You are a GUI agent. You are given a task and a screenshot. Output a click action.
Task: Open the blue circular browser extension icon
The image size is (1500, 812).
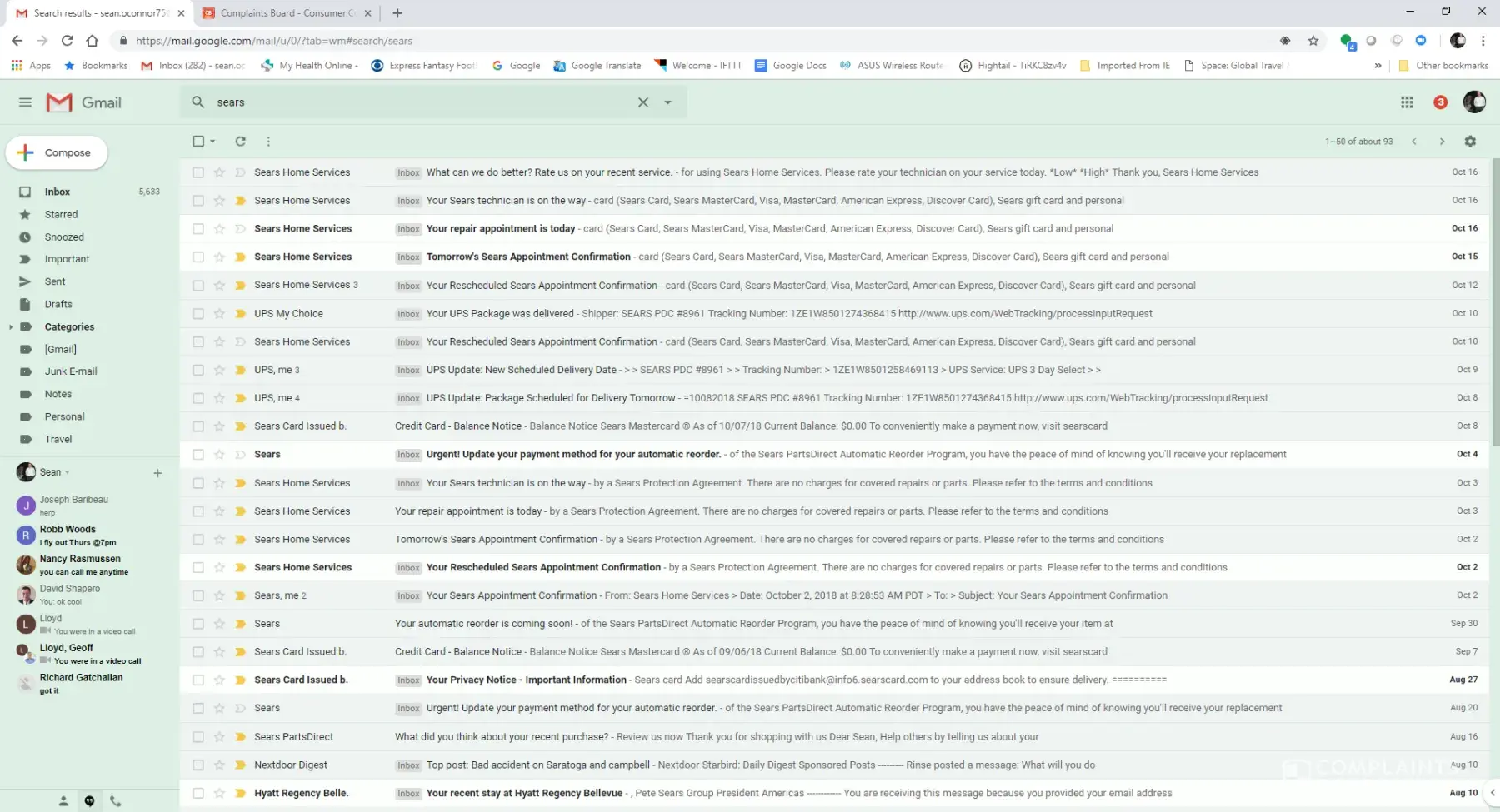point(1421,40)
